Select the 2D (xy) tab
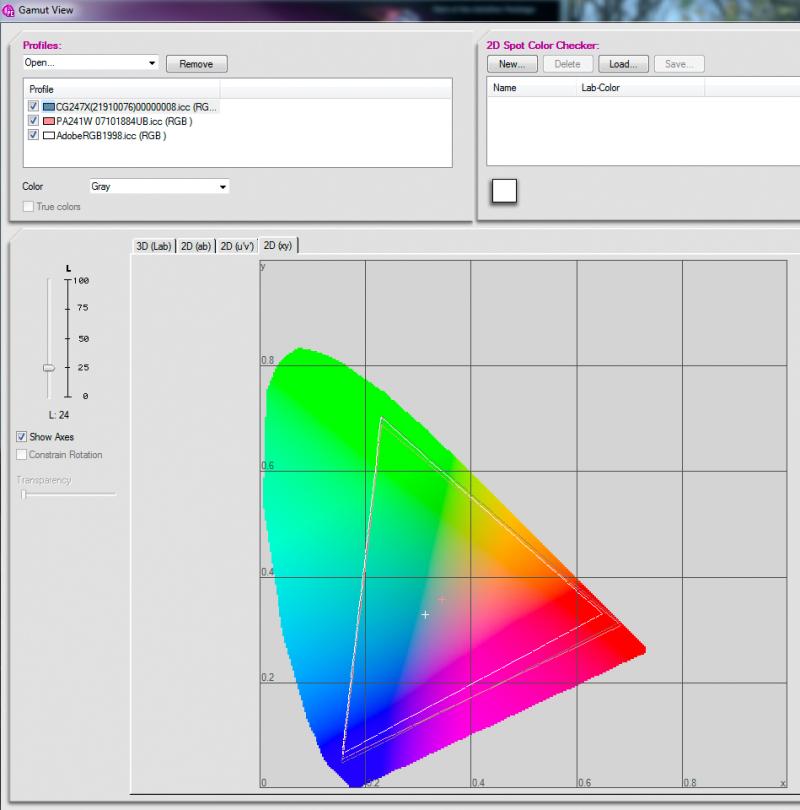 point(278,245)
